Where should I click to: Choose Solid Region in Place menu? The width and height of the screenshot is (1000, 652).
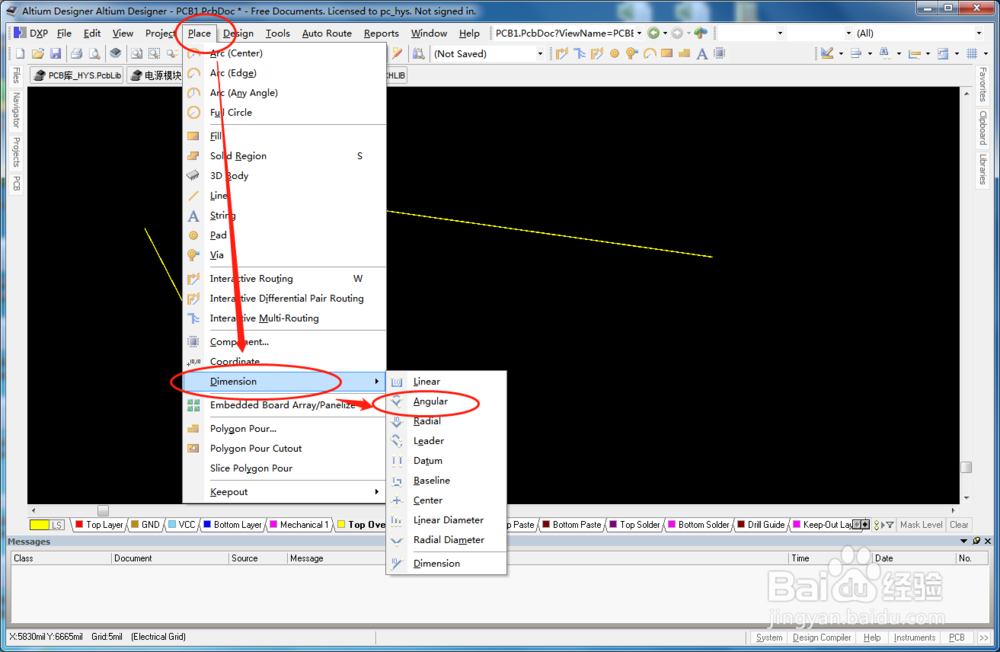284,156
